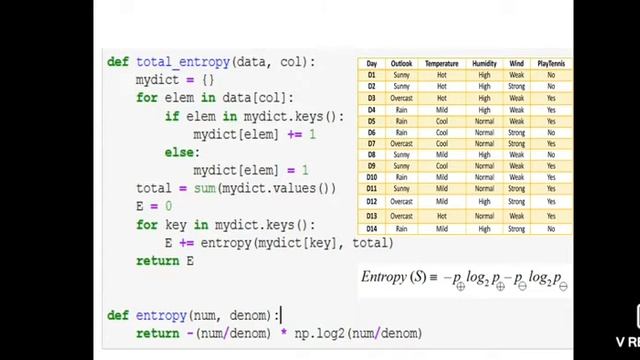Click the 'total = sum(mydict.values())' line
Viewport: 640px width, 360px height.
point(236,188)
